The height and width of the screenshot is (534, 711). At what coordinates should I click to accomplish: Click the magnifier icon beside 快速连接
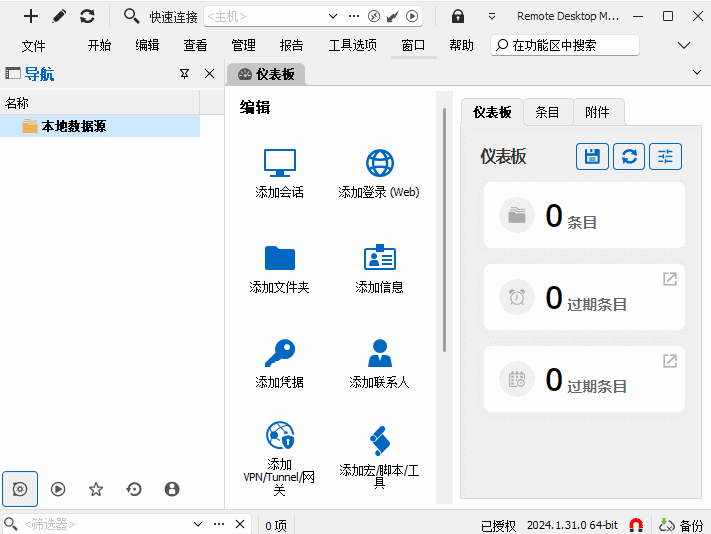click(131, 16)
